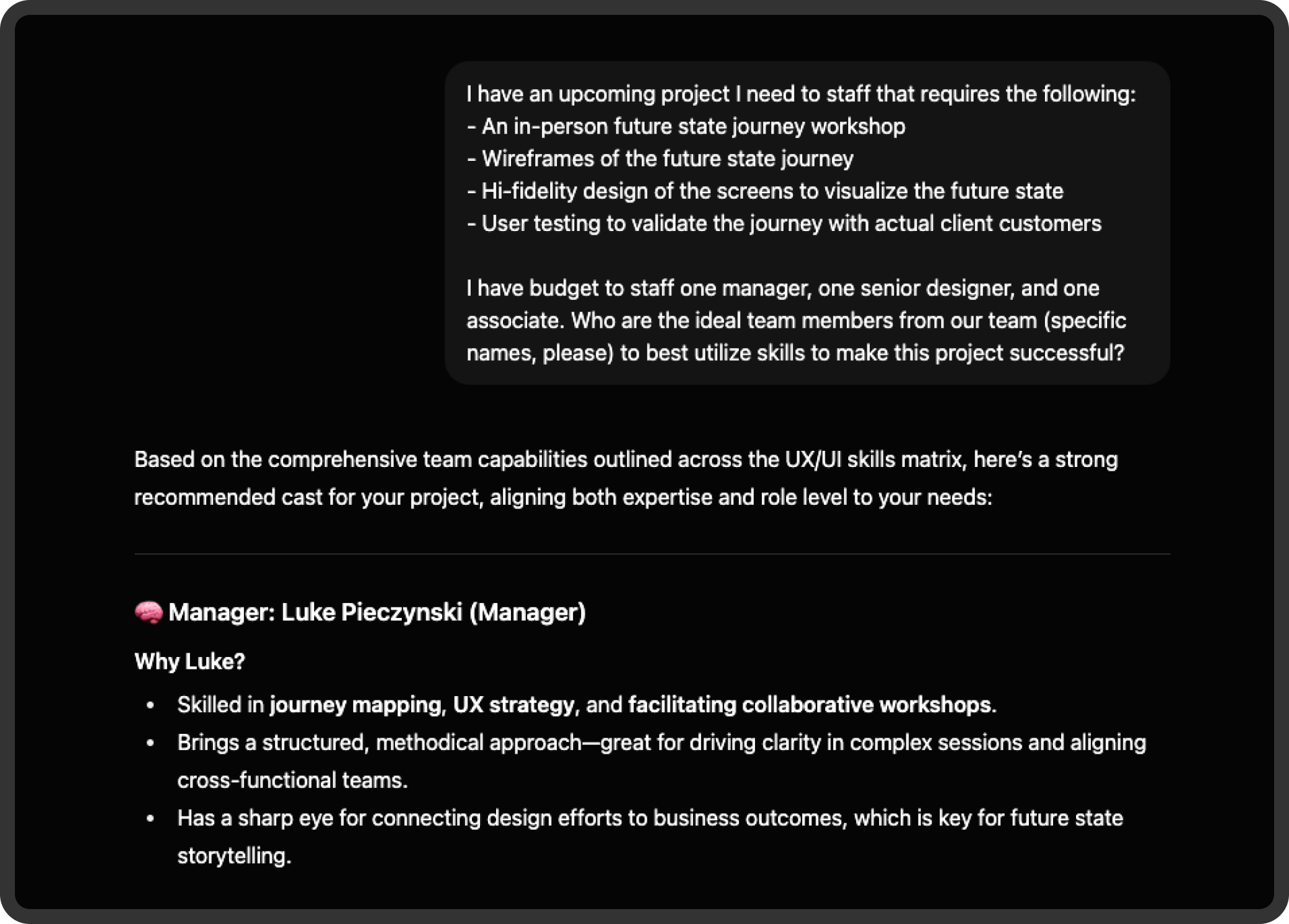This screenshot has width=1289, height=924.
Task: Click the word 'storytelling' at the bottom
Action: [232, 856]
